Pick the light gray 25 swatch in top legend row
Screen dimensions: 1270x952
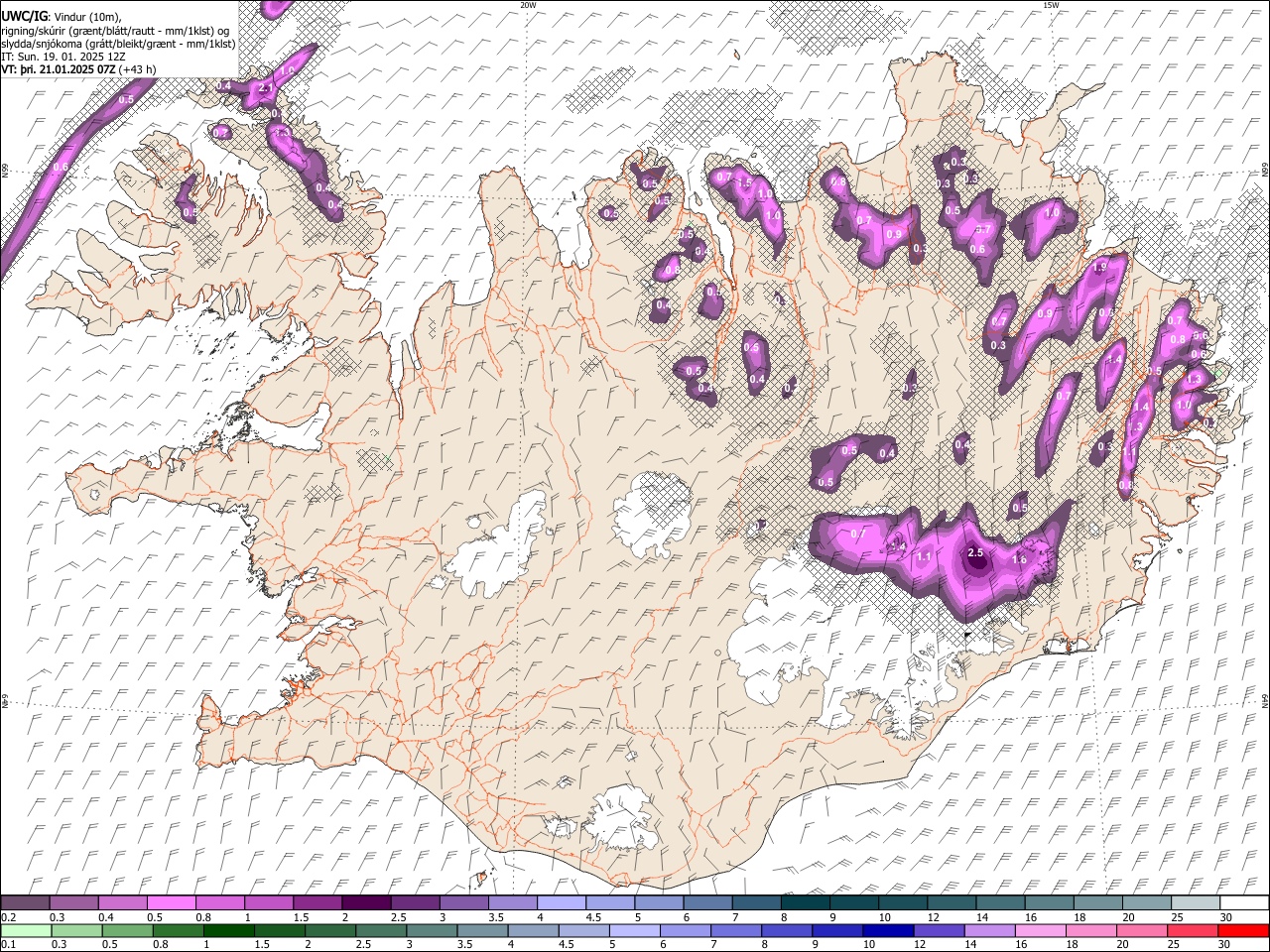[1195, 903]
